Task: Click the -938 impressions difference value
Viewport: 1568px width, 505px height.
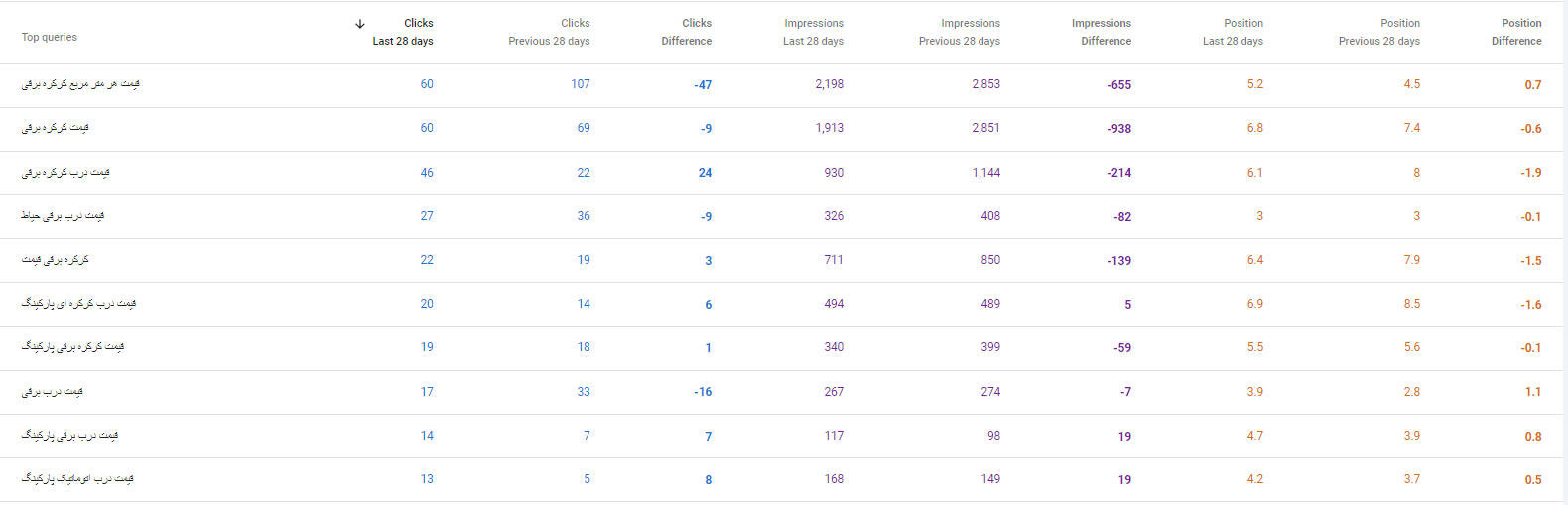Action: click(1119, 129)
